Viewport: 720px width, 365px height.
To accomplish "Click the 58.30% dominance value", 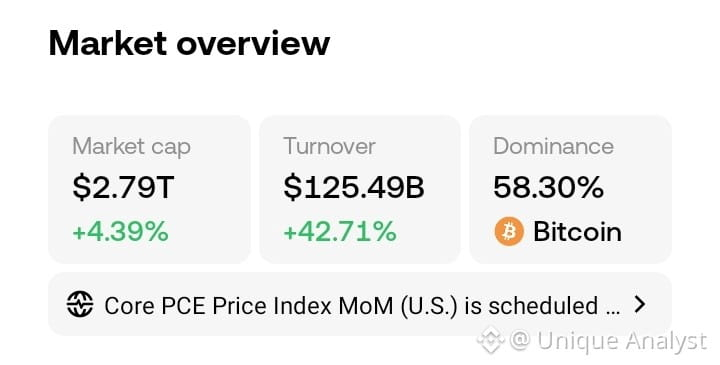I will point(548,187).
